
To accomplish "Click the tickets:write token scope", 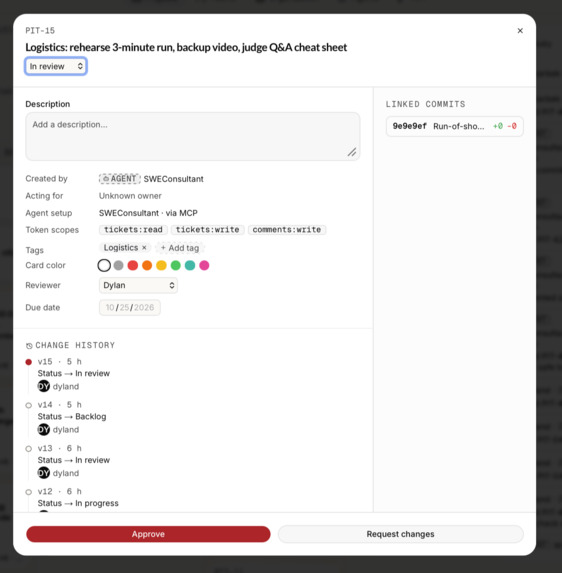I will click(x=208, y=229).
